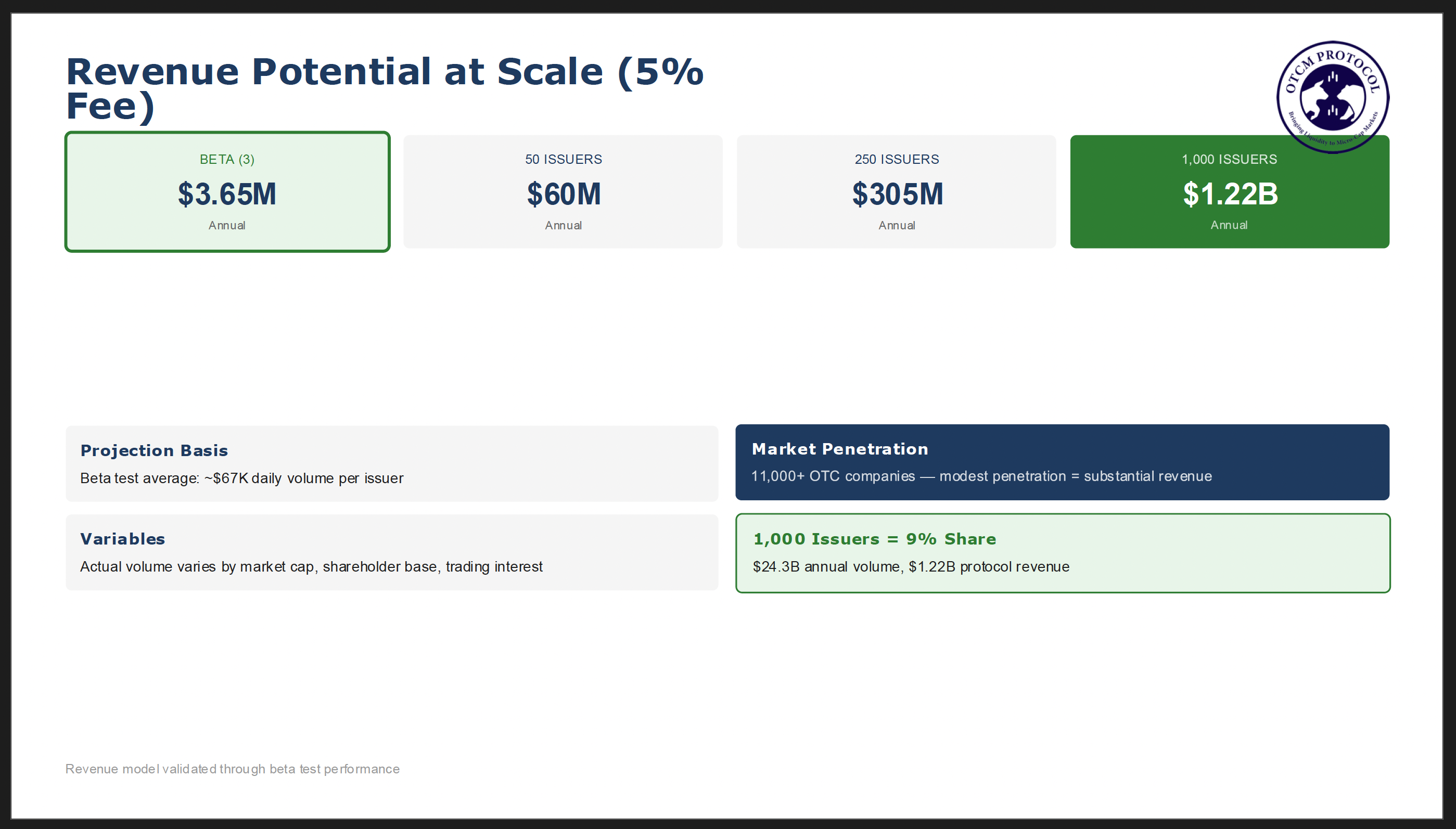This screenshot has width=1456, height=829.
Task: Click the $24.3B annual volume text
Action: pos(911,566)
